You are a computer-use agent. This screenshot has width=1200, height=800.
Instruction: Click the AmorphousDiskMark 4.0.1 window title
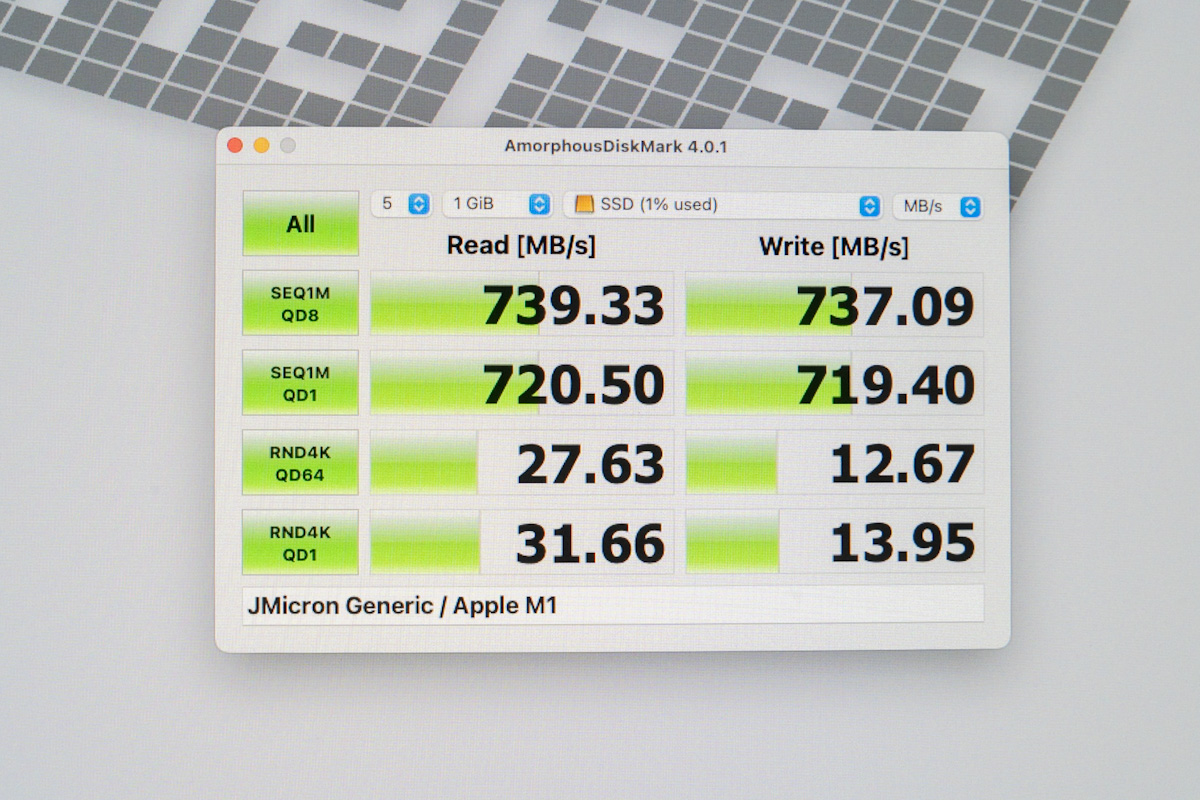[x=615, y=147]
